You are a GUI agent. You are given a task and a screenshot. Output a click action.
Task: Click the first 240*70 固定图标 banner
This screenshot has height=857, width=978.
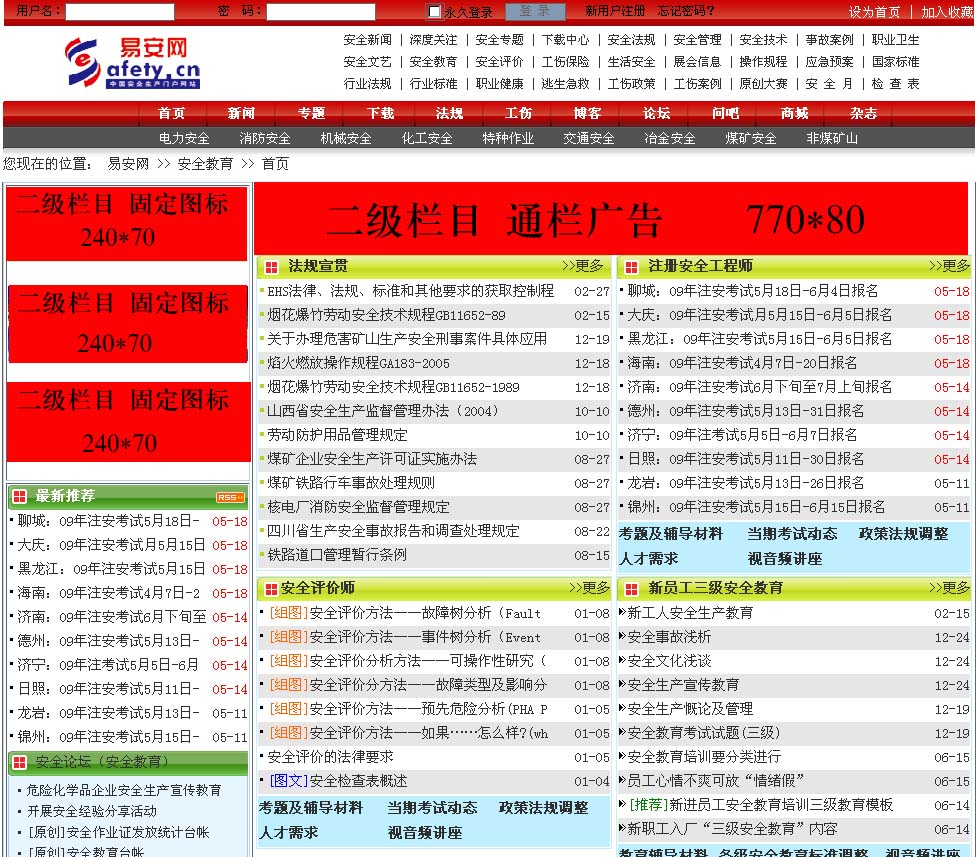(127, 223)
